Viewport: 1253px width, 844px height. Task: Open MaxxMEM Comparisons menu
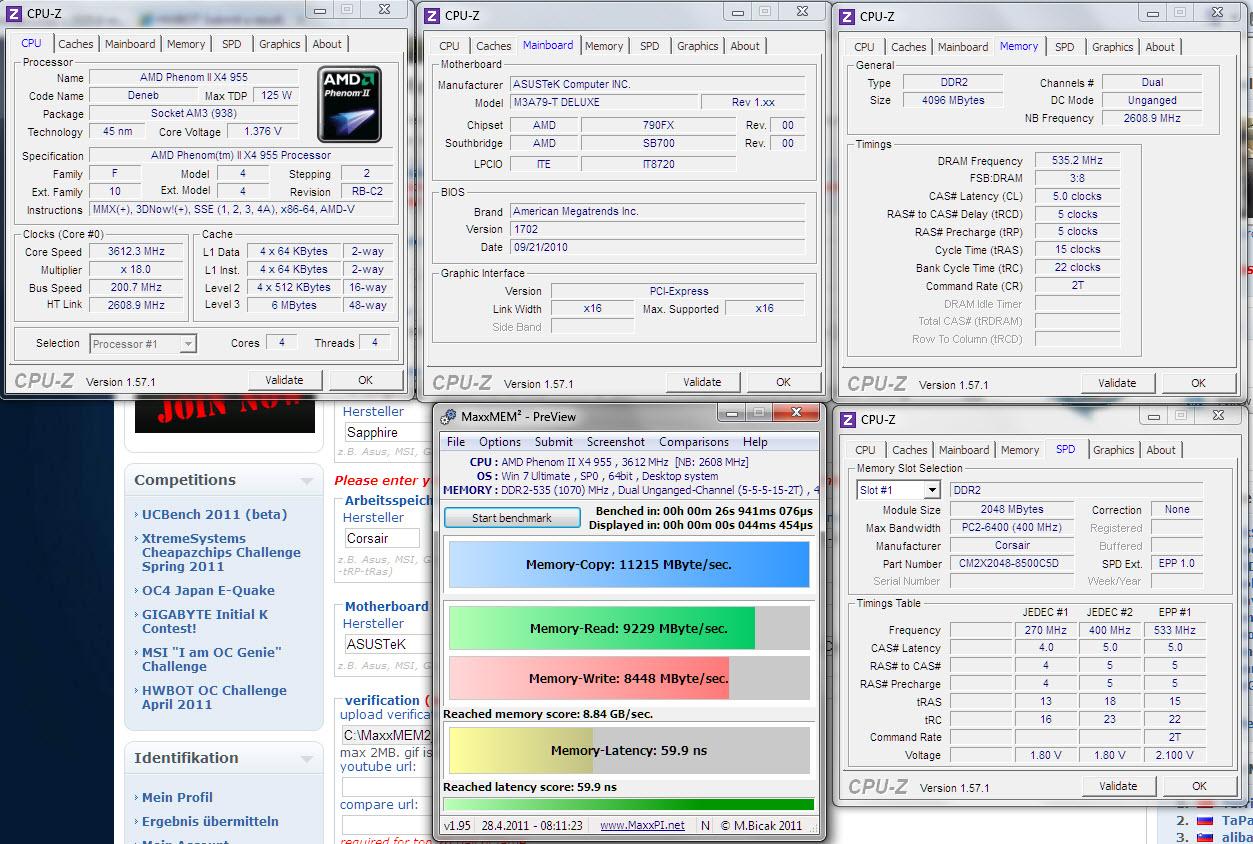(694, 442)
